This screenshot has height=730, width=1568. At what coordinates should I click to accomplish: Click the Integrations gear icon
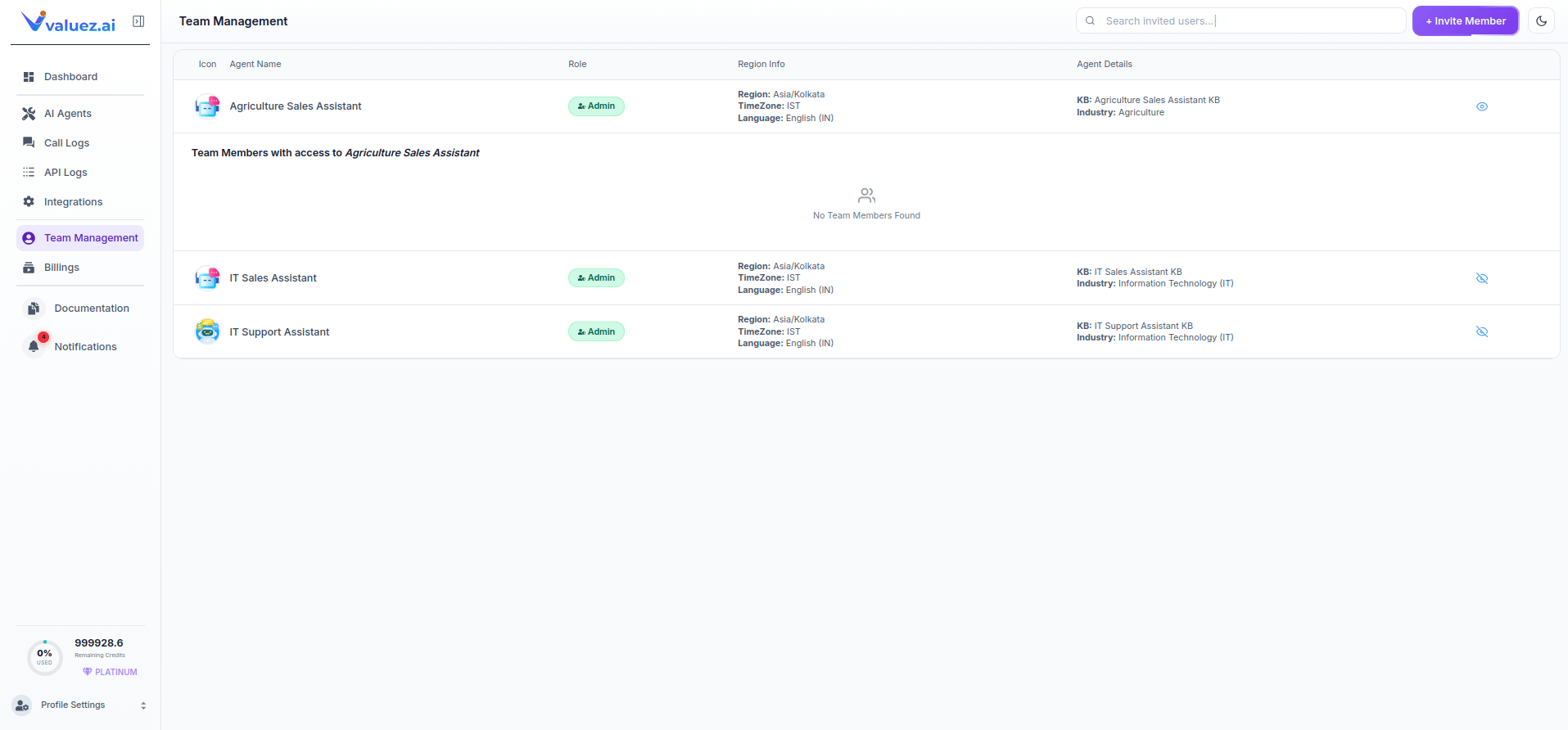click(29, 201)
